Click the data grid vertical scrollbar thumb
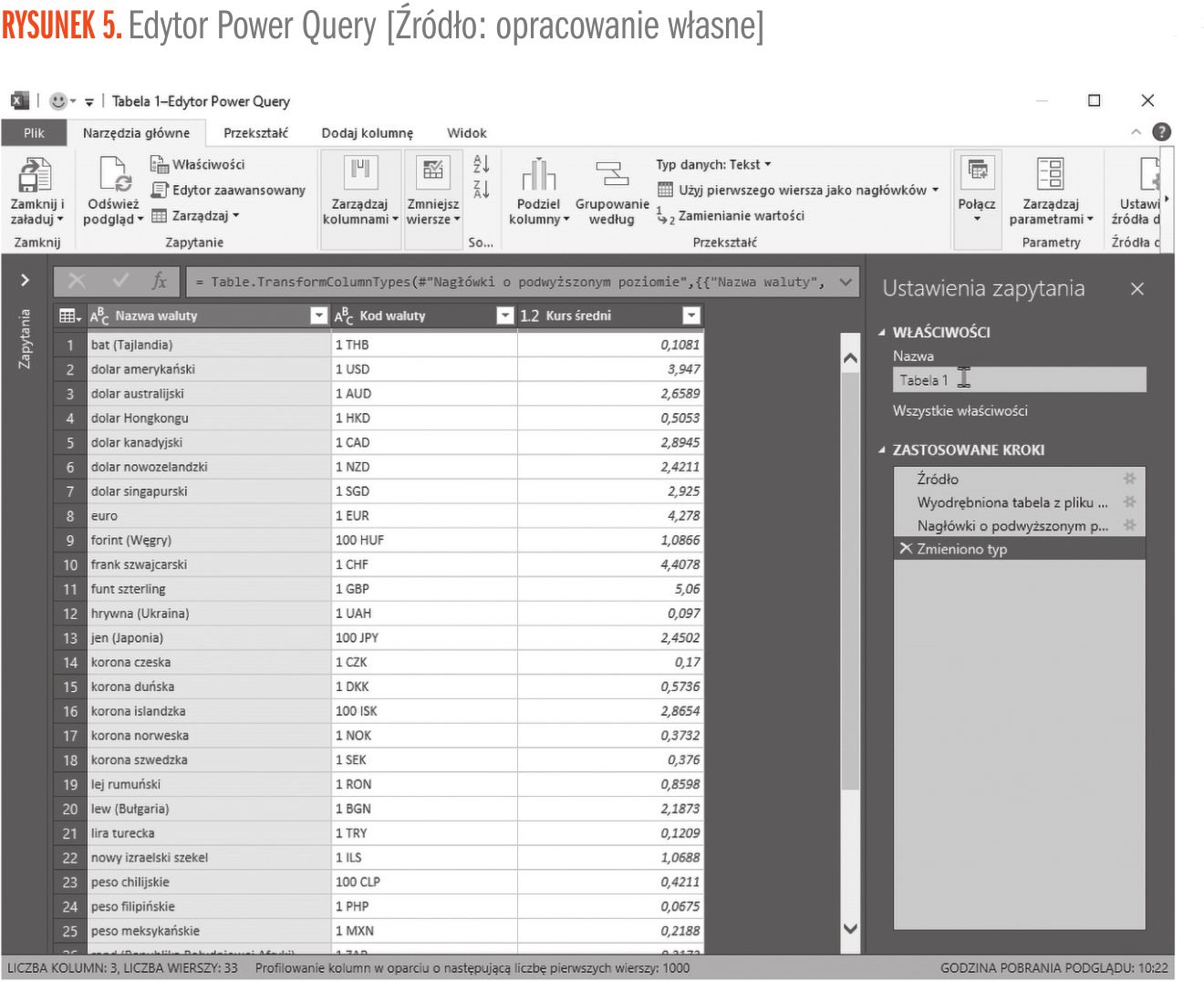Image resolution: width=1204 pixels, height=981 pixels. coord(850,581)
